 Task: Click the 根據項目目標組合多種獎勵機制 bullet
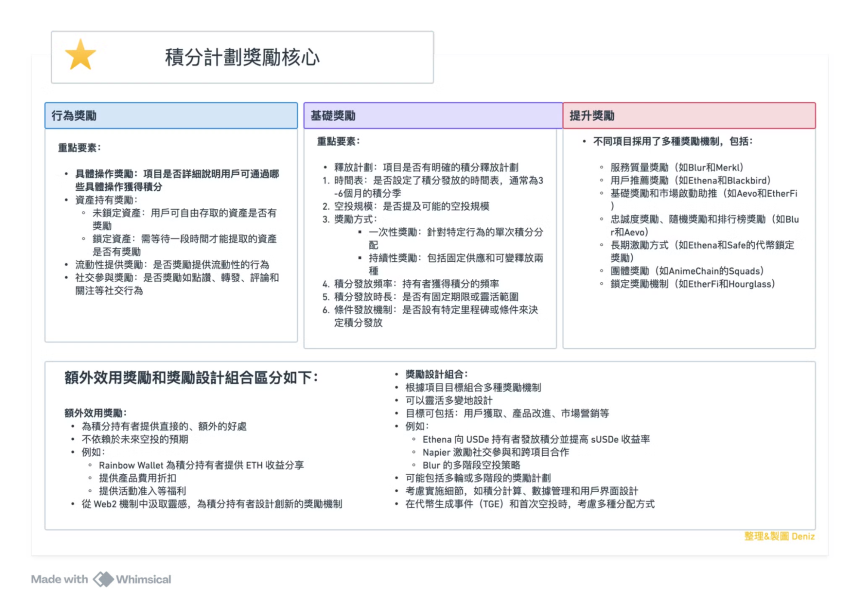(473, 387)
